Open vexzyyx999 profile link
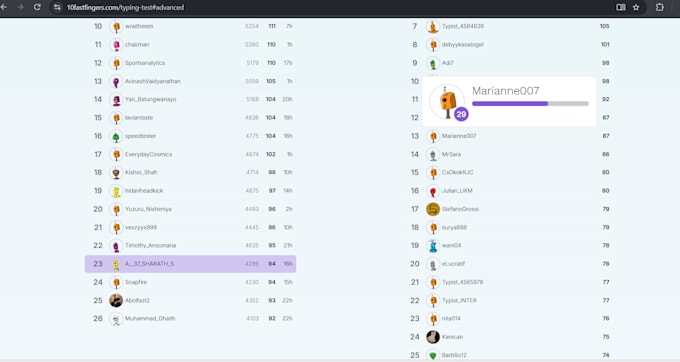680x362 pixels. tap(141, 227)
